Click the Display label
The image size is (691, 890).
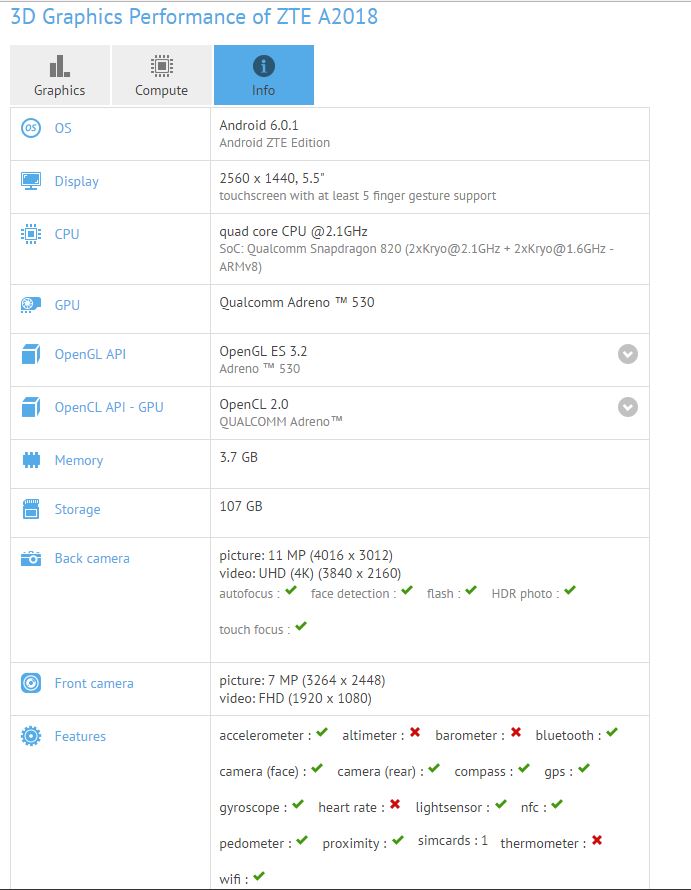77,182
